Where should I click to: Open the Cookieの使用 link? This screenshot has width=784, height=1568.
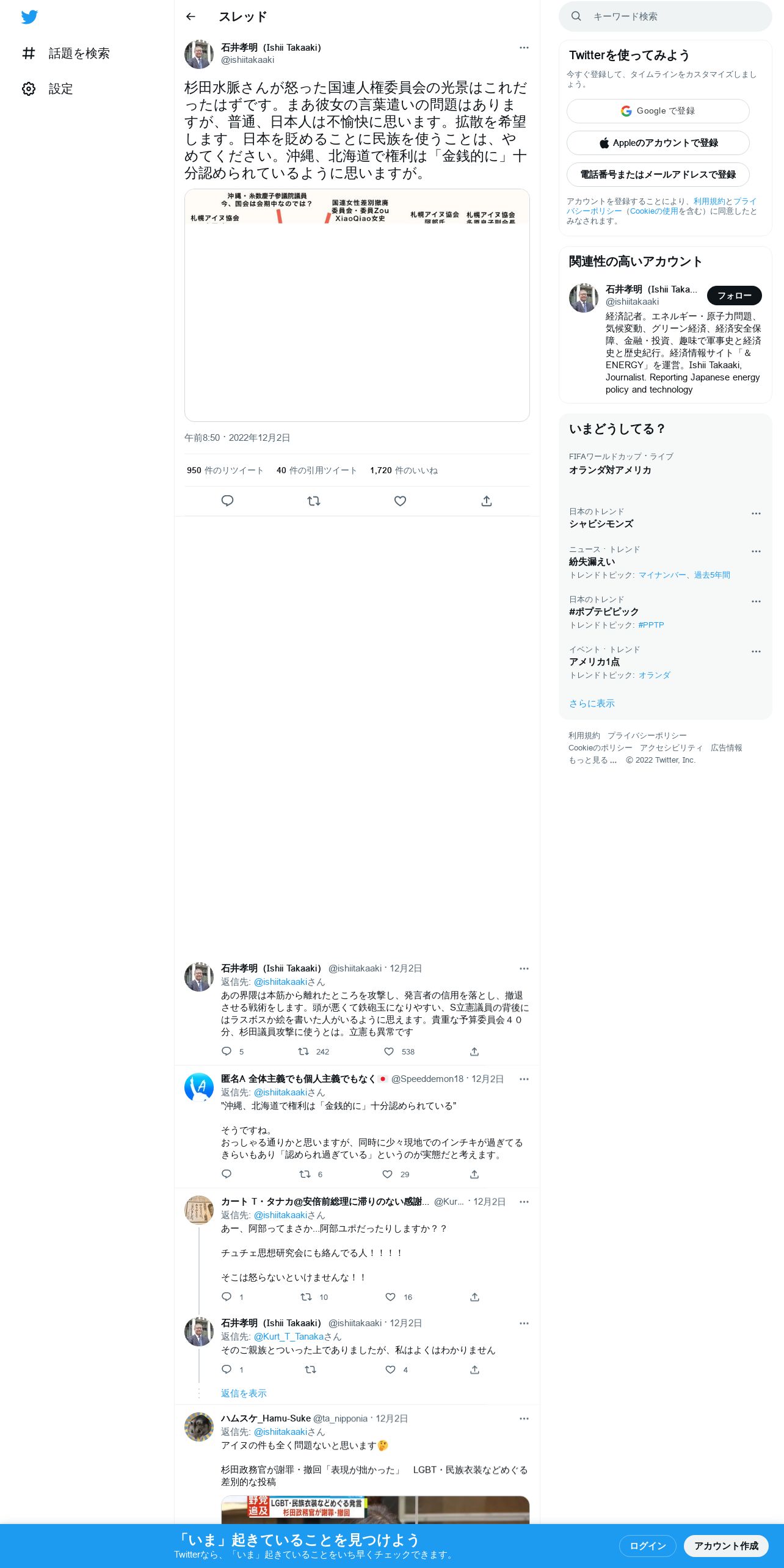(654, 211)
